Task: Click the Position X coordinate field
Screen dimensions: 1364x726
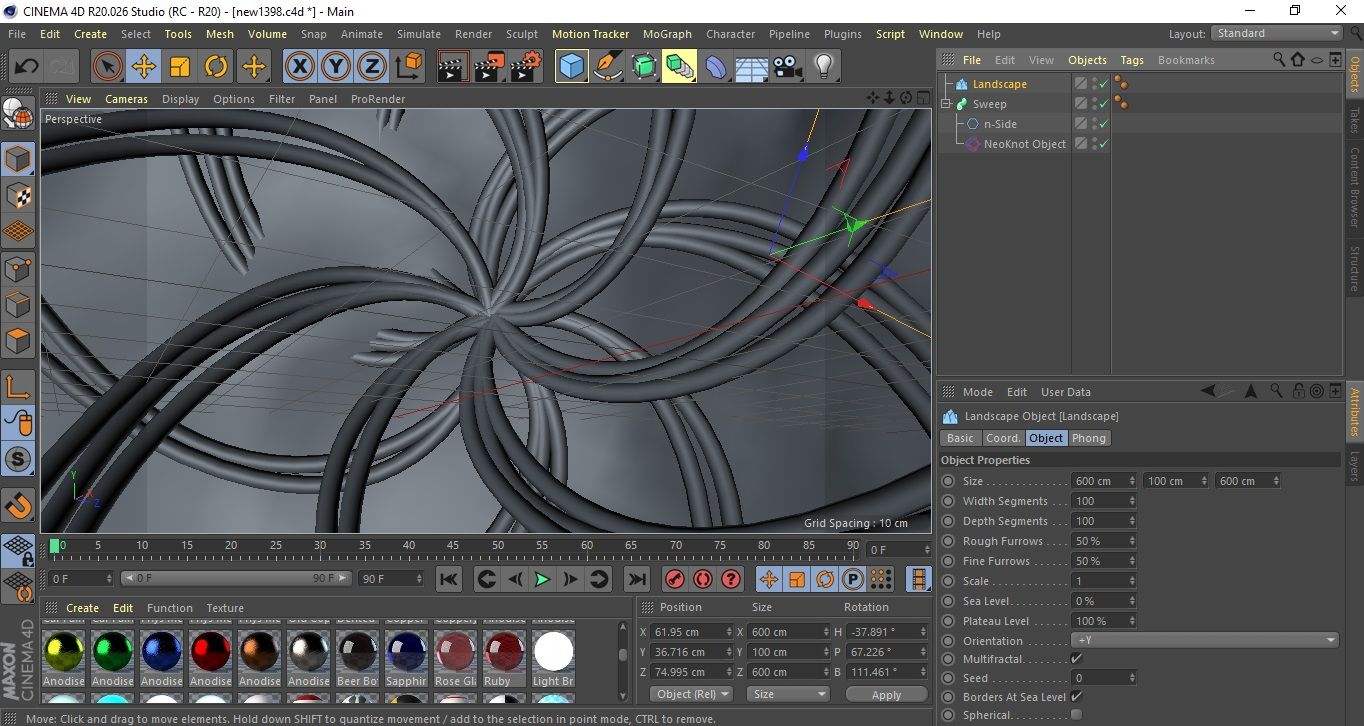Action: coord(692,632)
